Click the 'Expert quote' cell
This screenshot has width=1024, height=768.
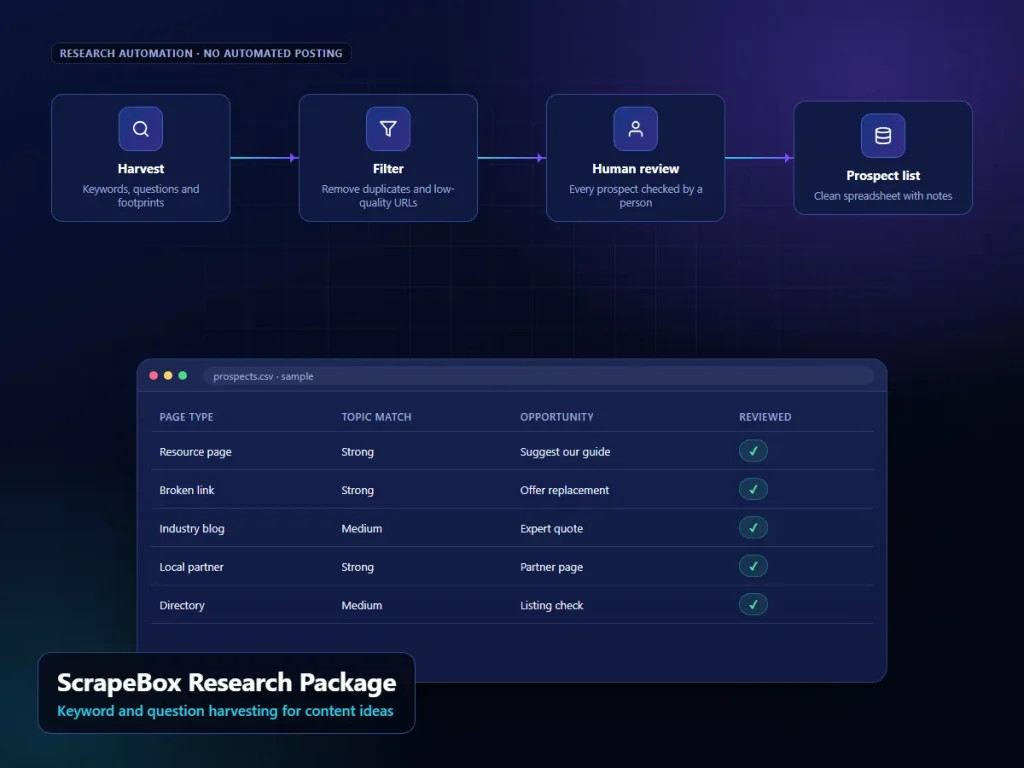click(551, 529)
